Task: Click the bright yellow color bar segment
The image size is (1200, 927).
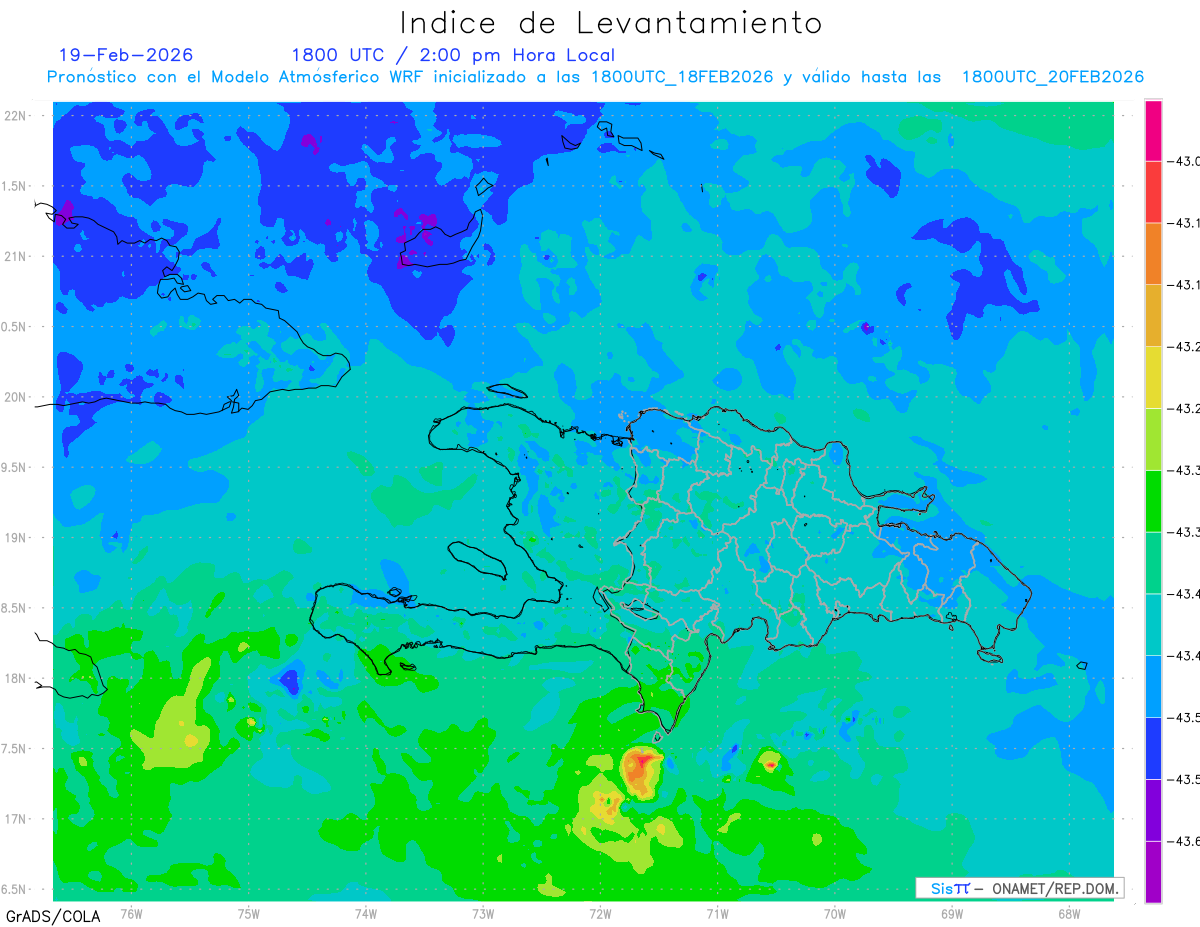Action: (x=1153, y=377)
